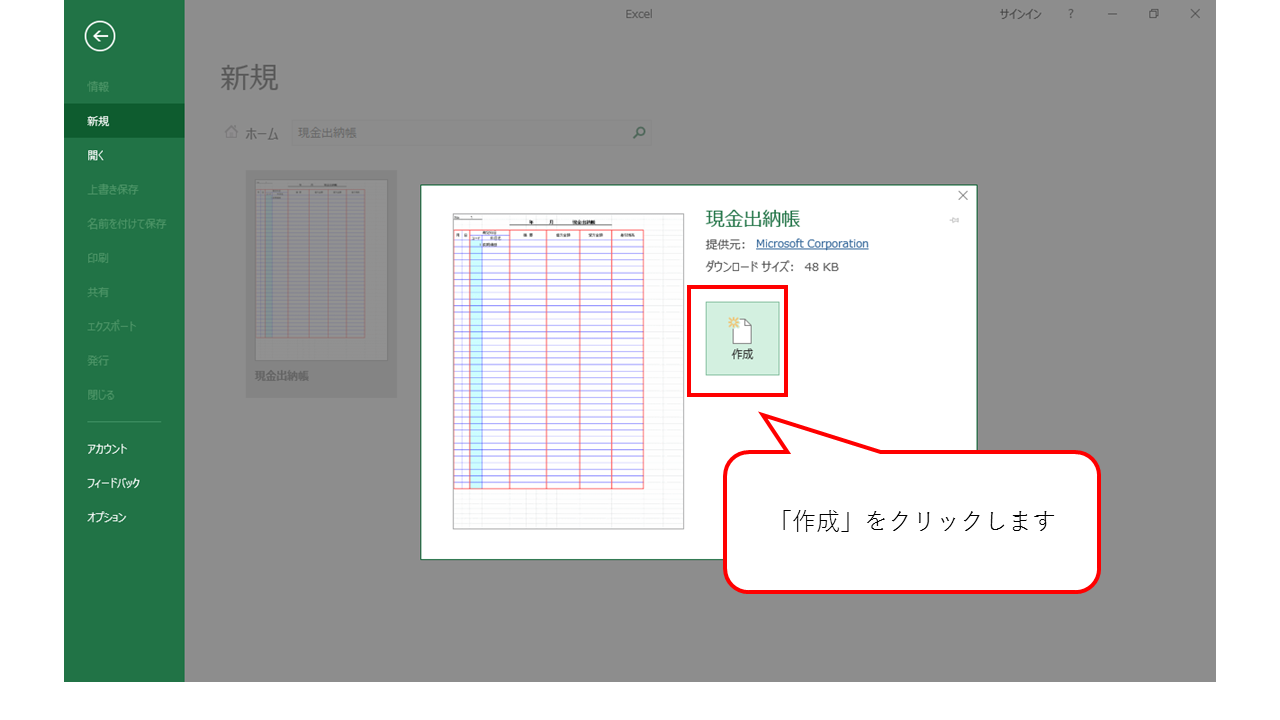Open the 情報 backstage page
The height and width of the screenshot is (720, 1280).
(98, 87)
